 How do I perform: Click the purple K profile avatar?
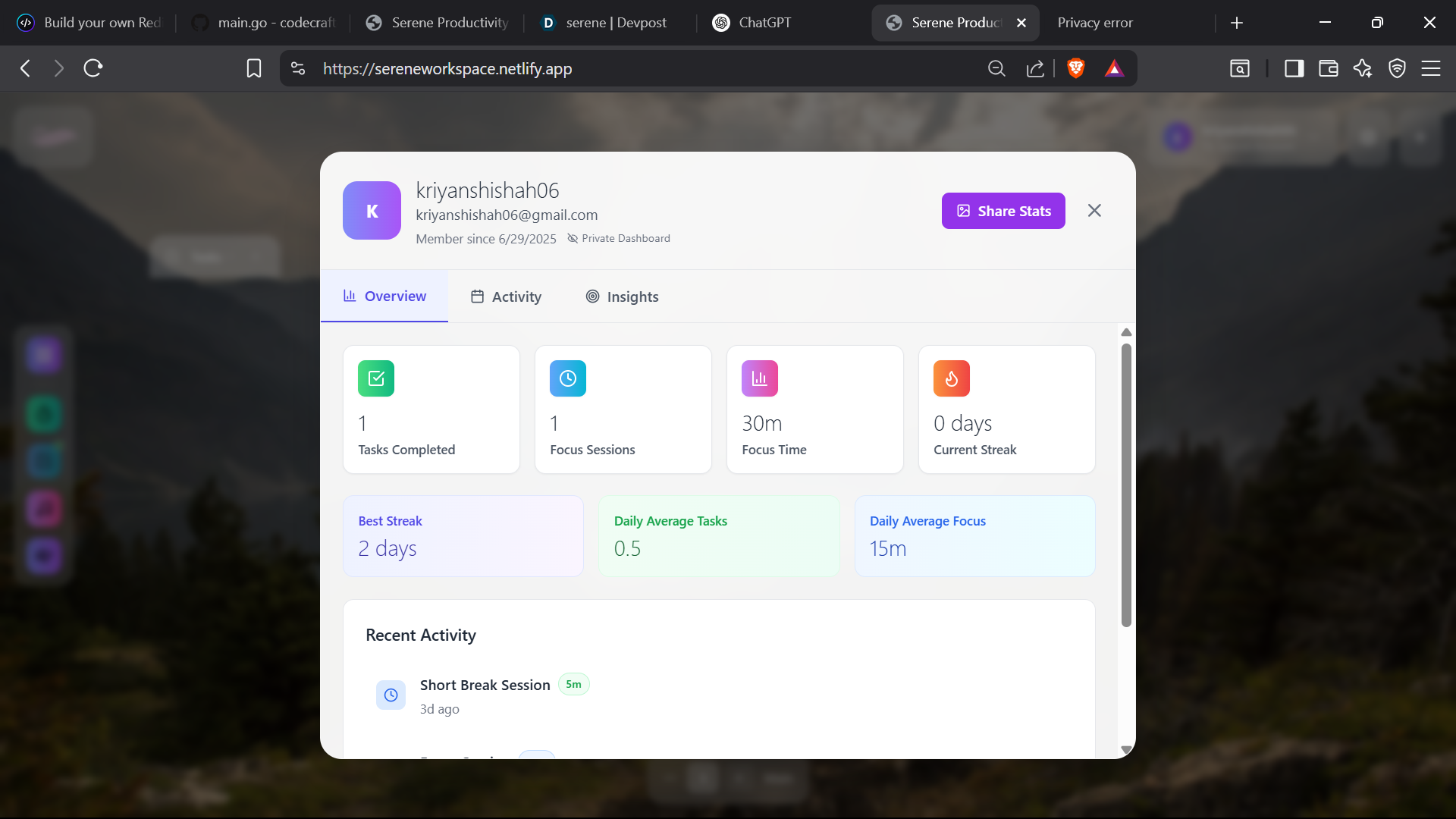click(372, 211)
